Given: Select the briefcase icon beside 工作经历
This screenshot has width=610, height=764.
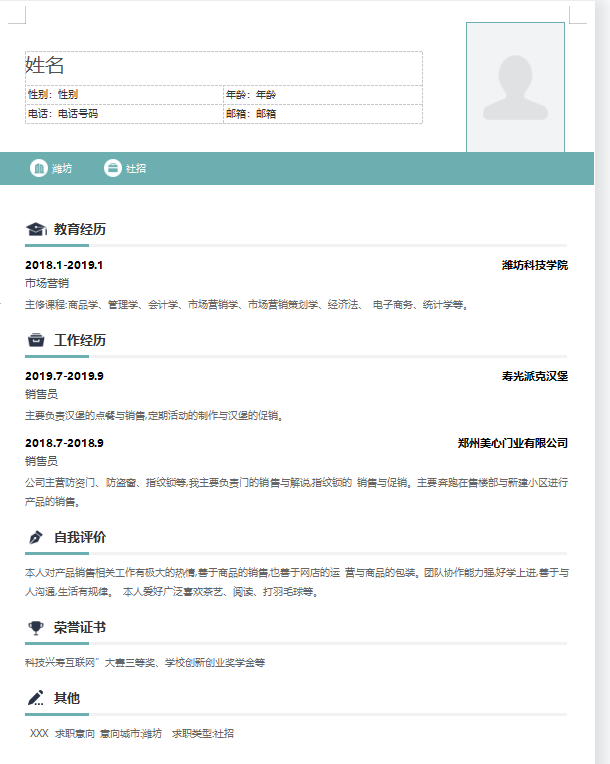Looking at the screenshot, I should pos(36,340).
